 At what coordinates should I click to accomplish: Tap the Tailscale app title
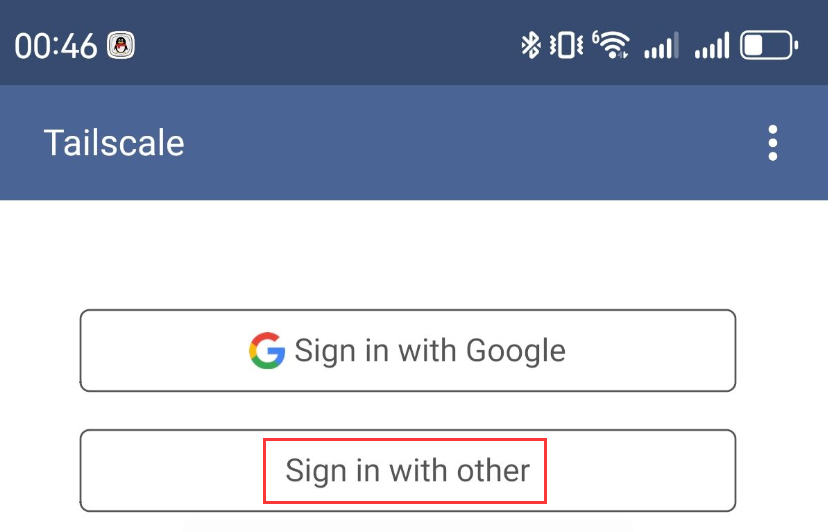click(x=114, y=143)
